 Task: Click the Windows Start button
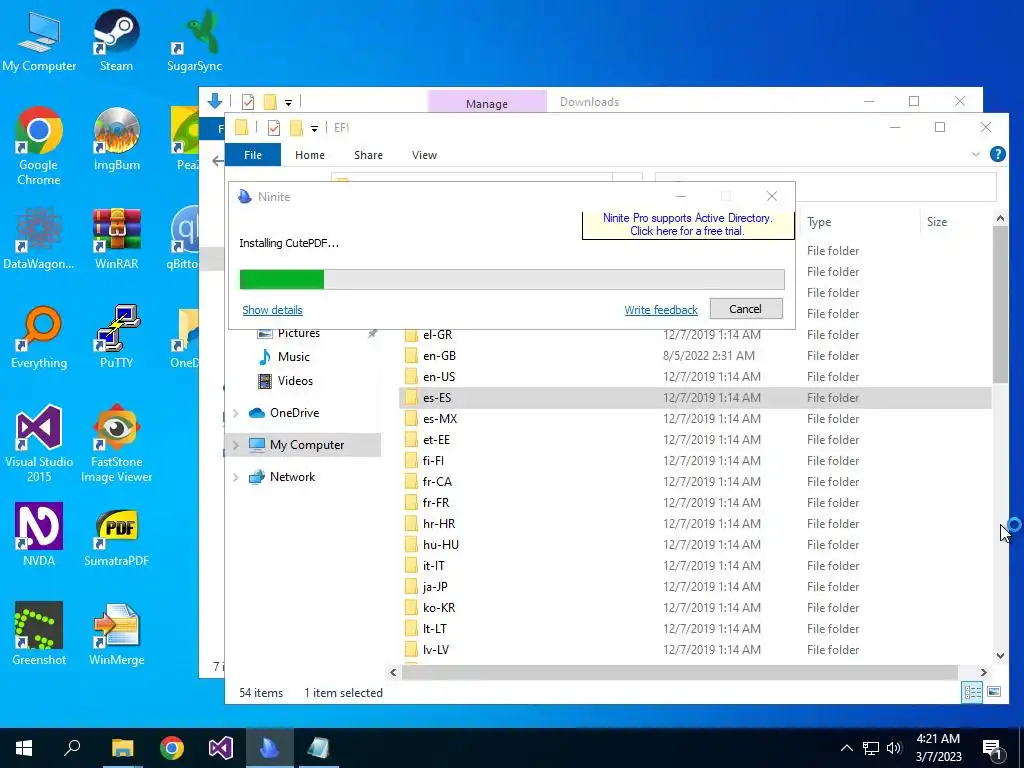24,748
